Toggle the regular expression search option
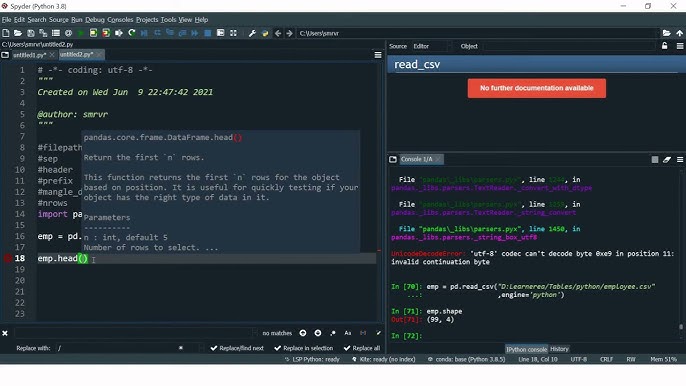This screenshot has height=386, width=686. (x=333, y=333)
